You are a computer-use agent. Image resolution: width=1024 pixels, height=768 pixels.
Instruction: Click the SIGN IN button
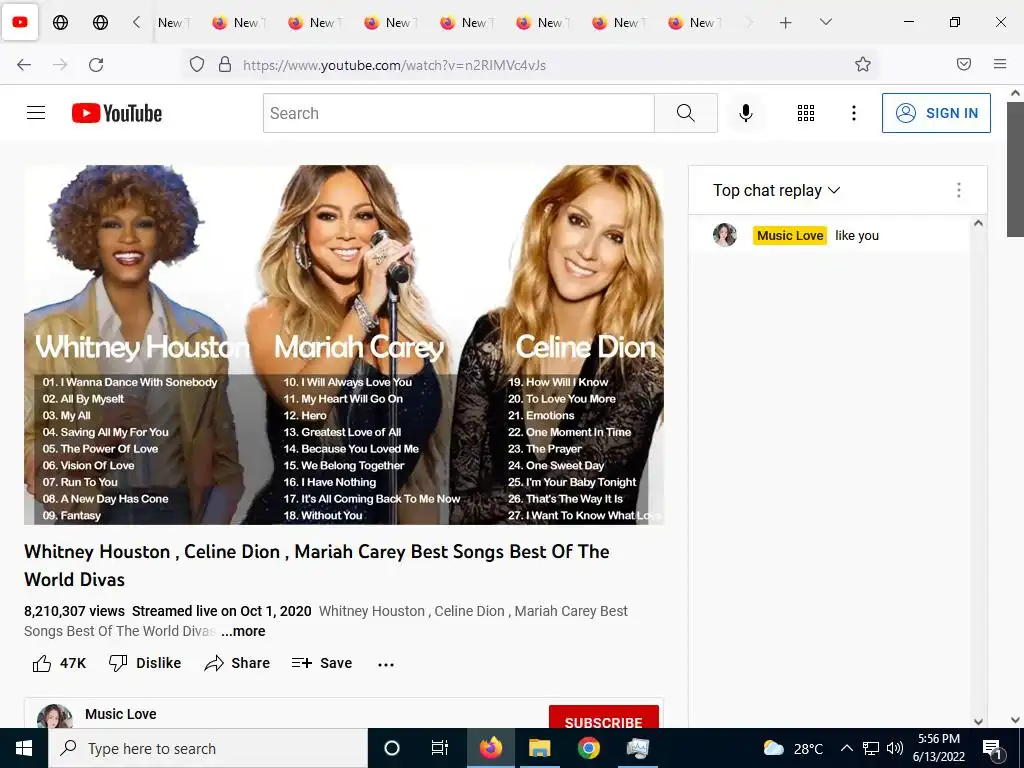(936, 113)
